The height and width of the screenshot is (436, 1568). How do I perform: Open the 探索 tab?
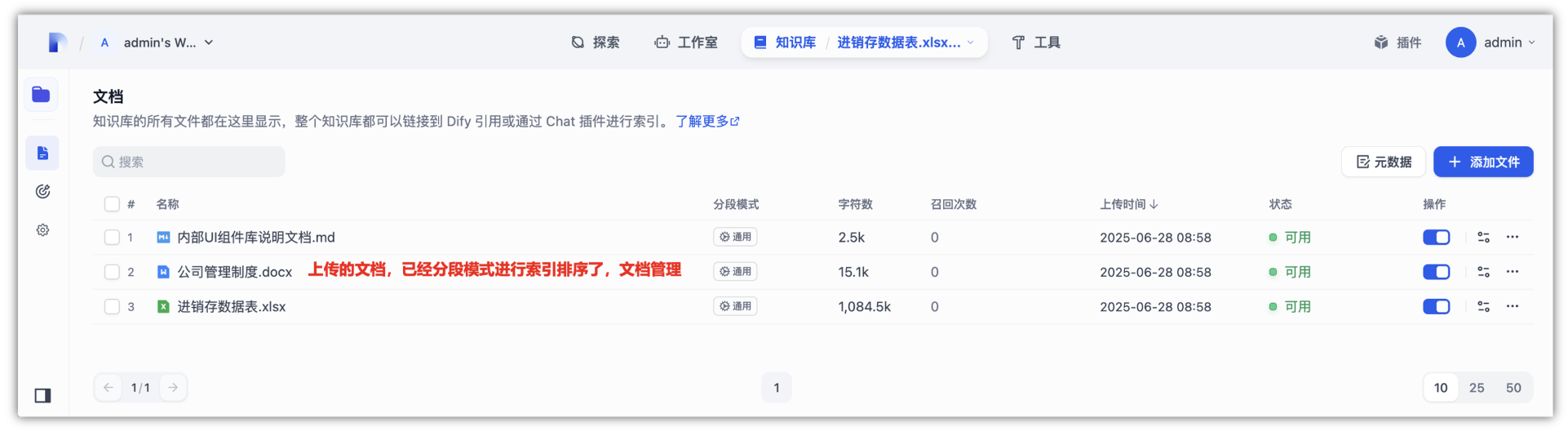[596, 42]
